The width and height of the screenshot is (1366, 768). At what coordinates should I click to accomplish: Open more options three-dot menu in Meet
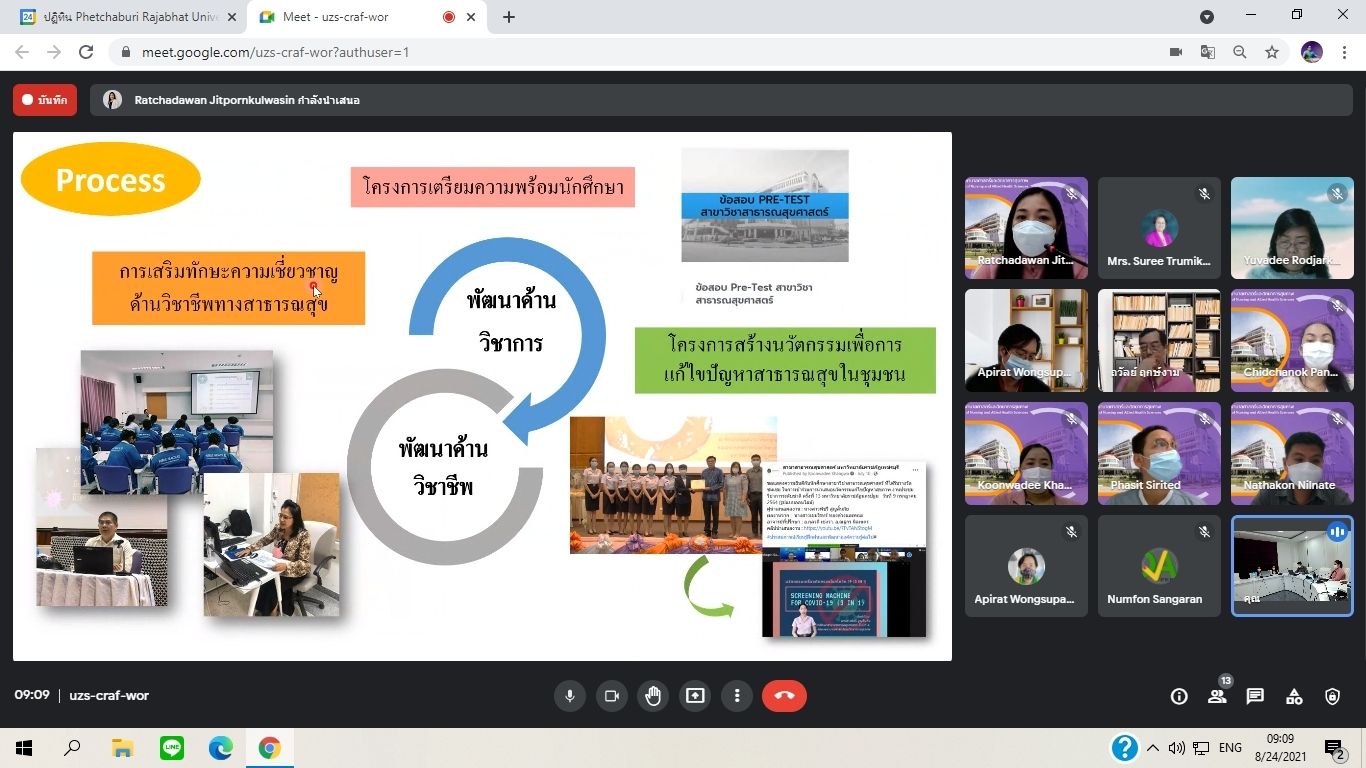coord(737,696)
